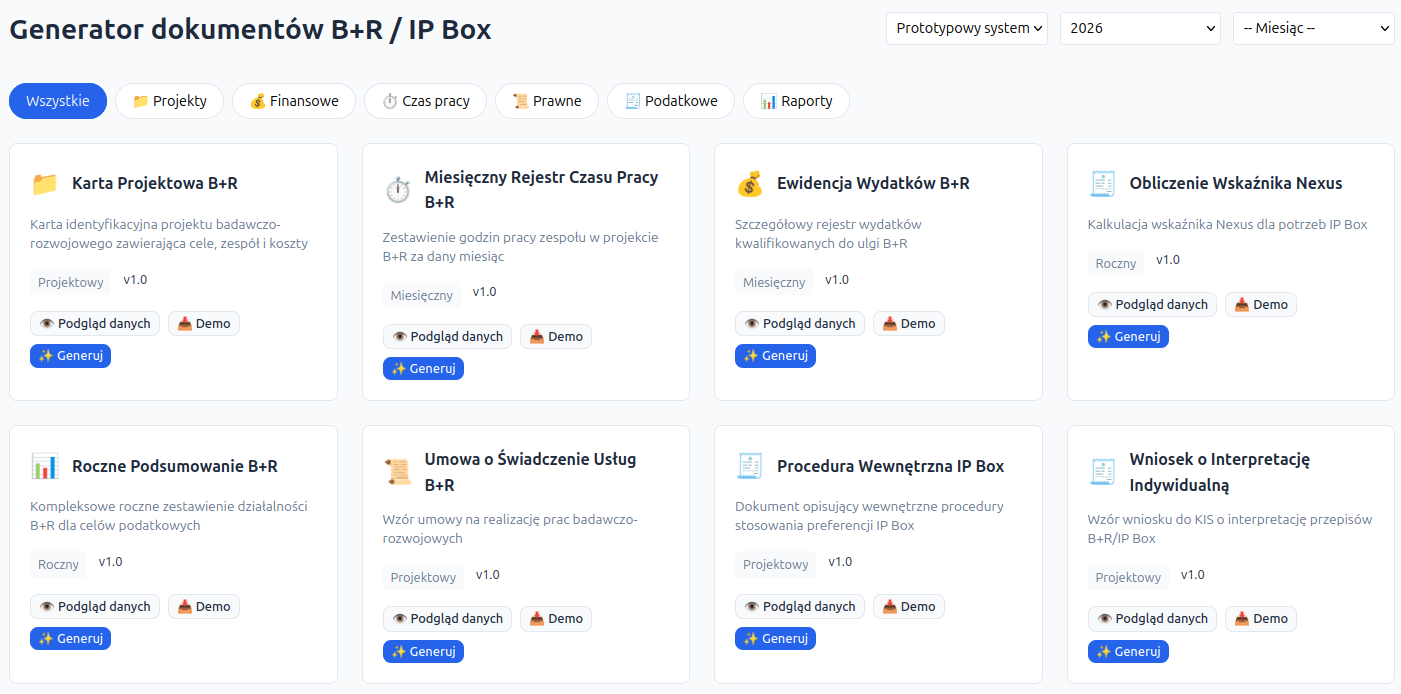Click the bar chart icon on Roczne Podsumowanie

(45, 466)
